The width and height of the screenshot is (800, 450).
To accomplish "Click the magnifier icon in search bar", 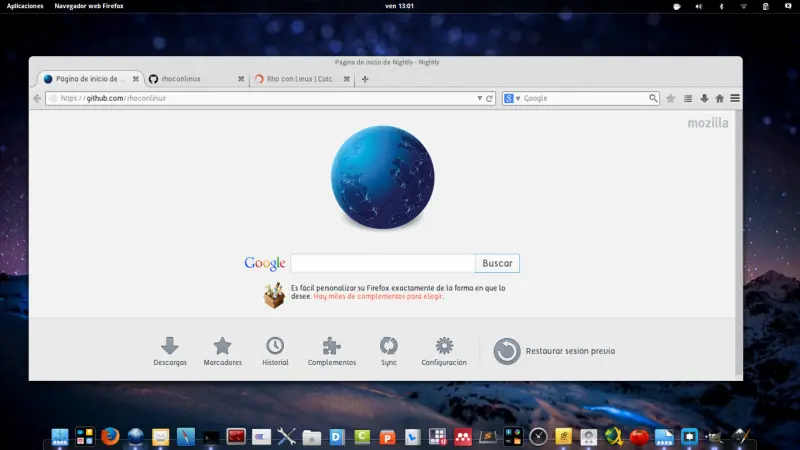I will 653,98.
